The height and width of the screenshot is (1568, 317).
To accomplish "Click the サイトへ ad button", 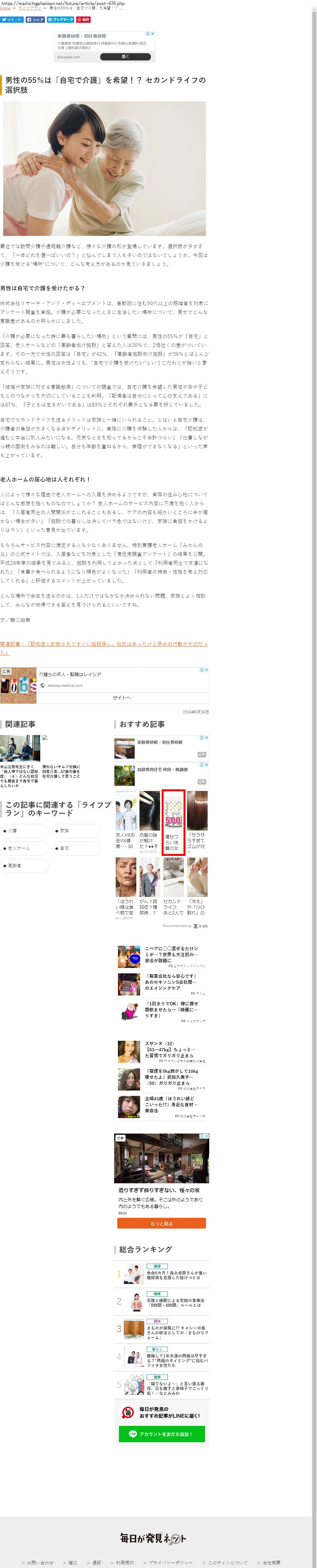I will click(122, 698).
